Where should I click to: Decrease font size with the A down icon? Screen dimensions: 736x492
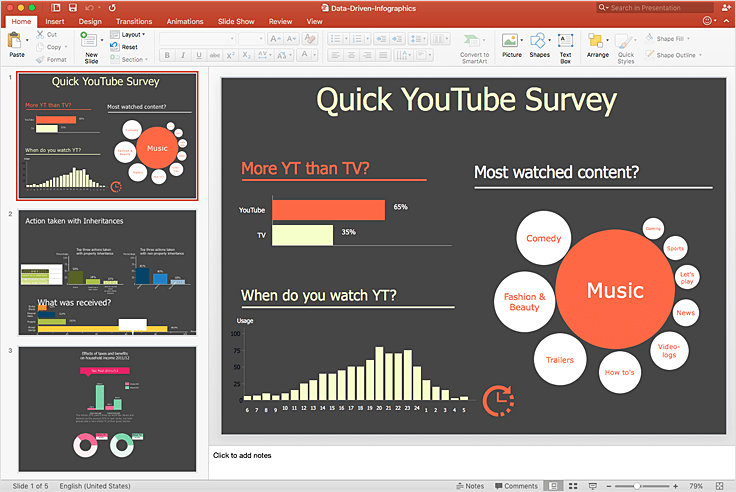[291, 38]
